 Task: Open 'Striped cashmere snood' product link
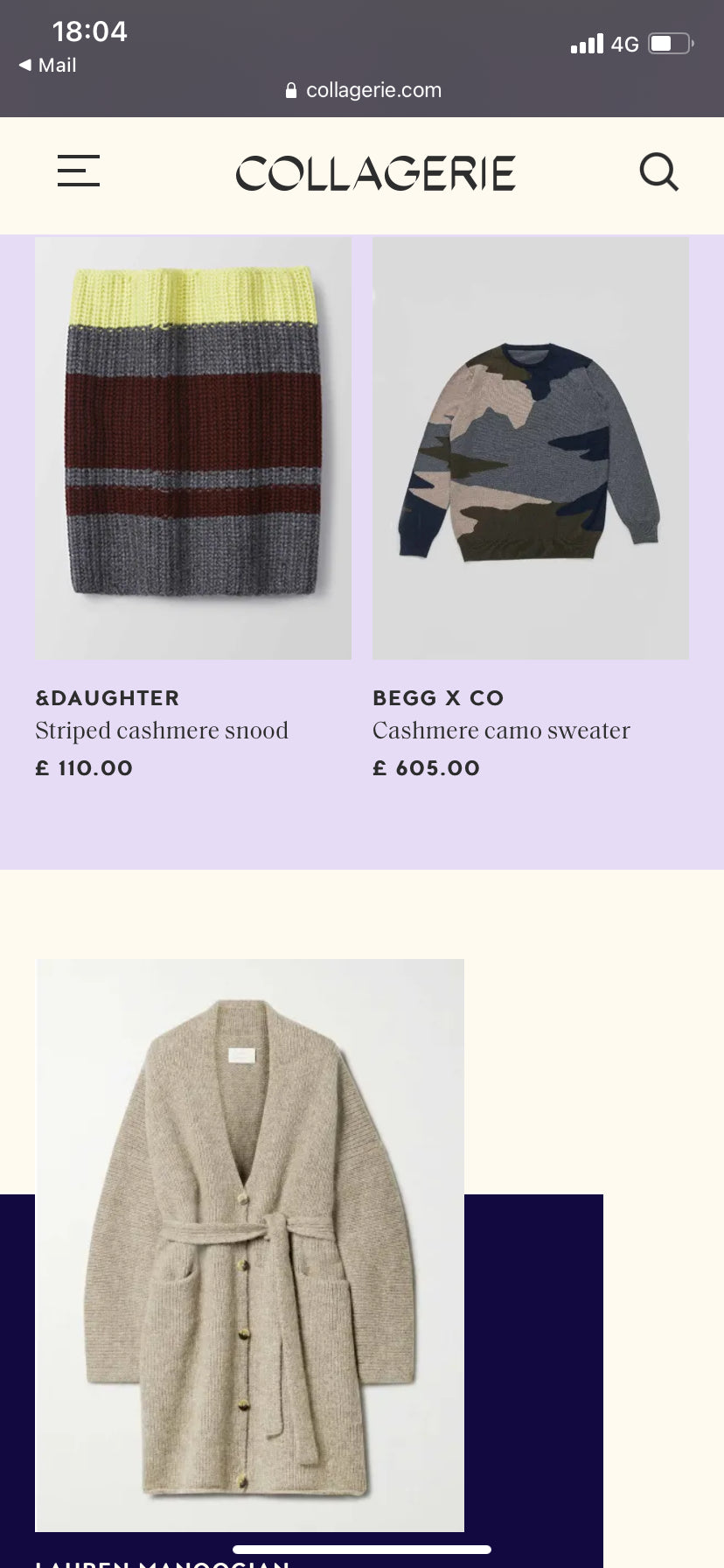click(x=162, y=731)
